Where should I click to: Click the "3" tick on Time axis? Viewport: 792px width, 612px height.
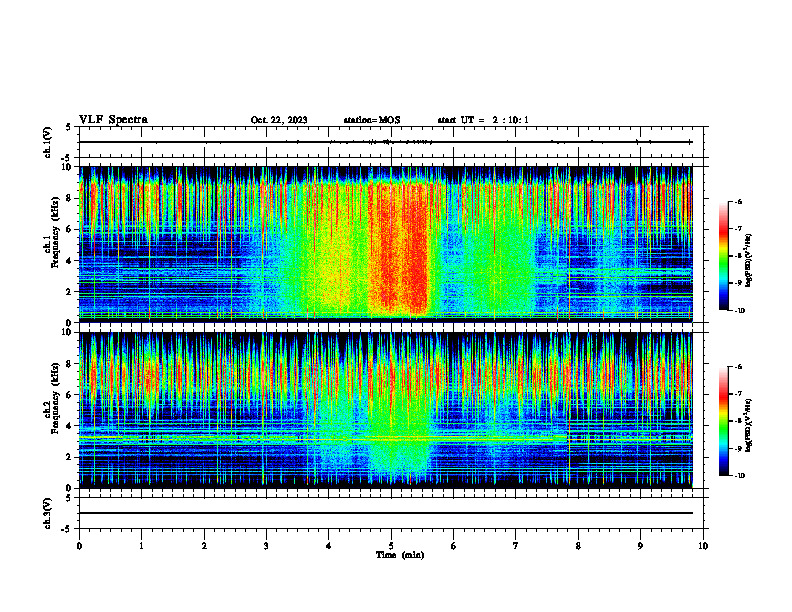click(266, 546)
